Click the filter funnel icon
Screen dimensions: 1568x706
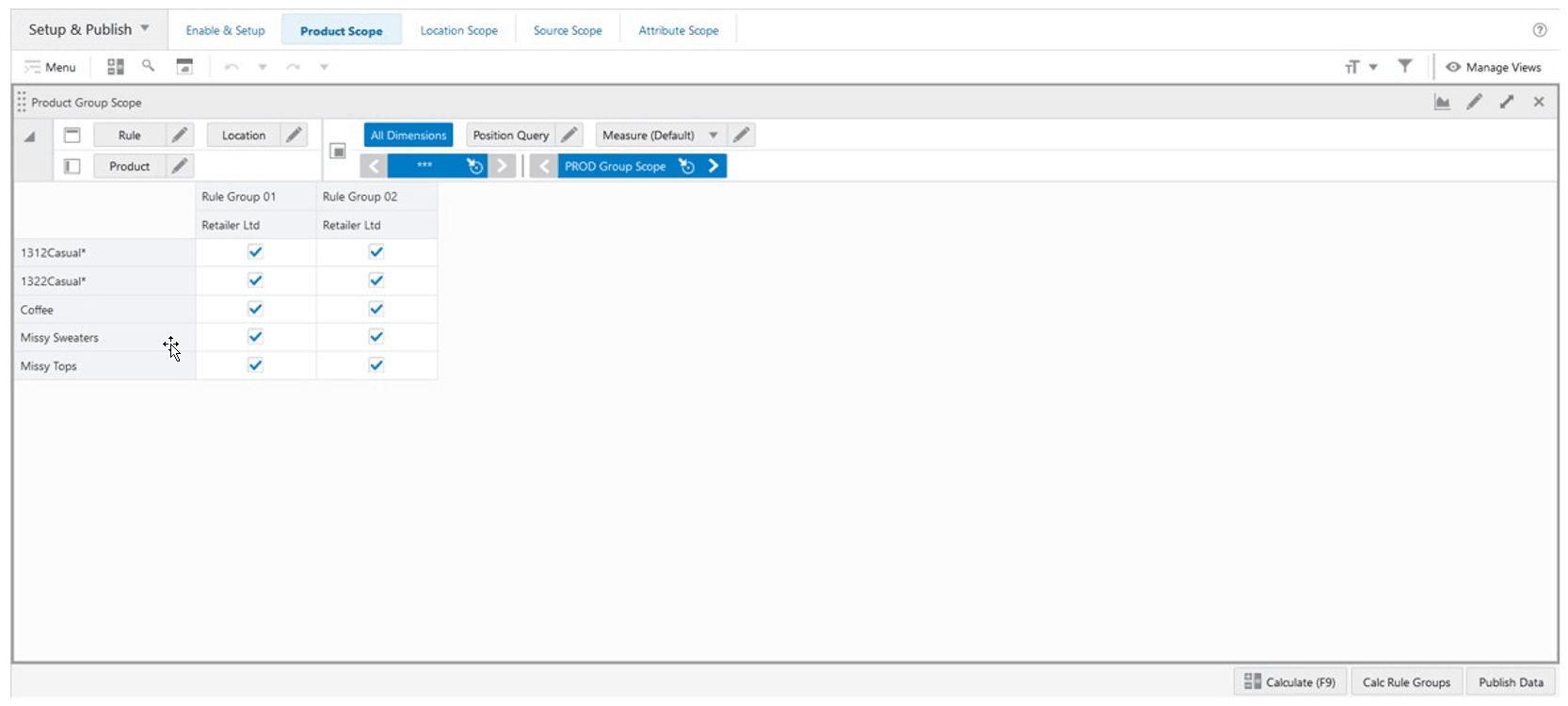tap(1404, 66)
